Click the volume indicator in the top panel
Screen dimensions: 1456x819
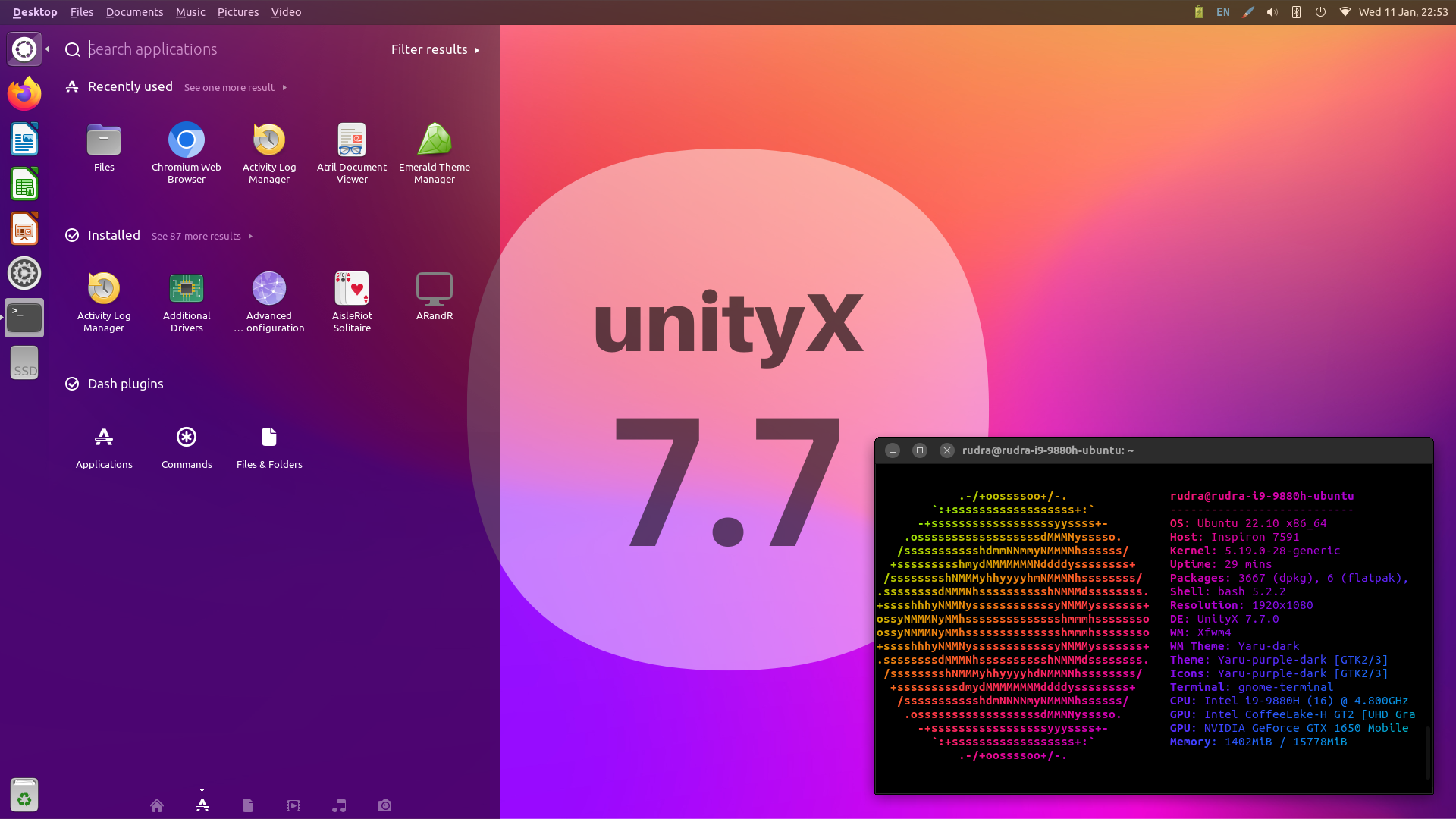[1272, 12]
